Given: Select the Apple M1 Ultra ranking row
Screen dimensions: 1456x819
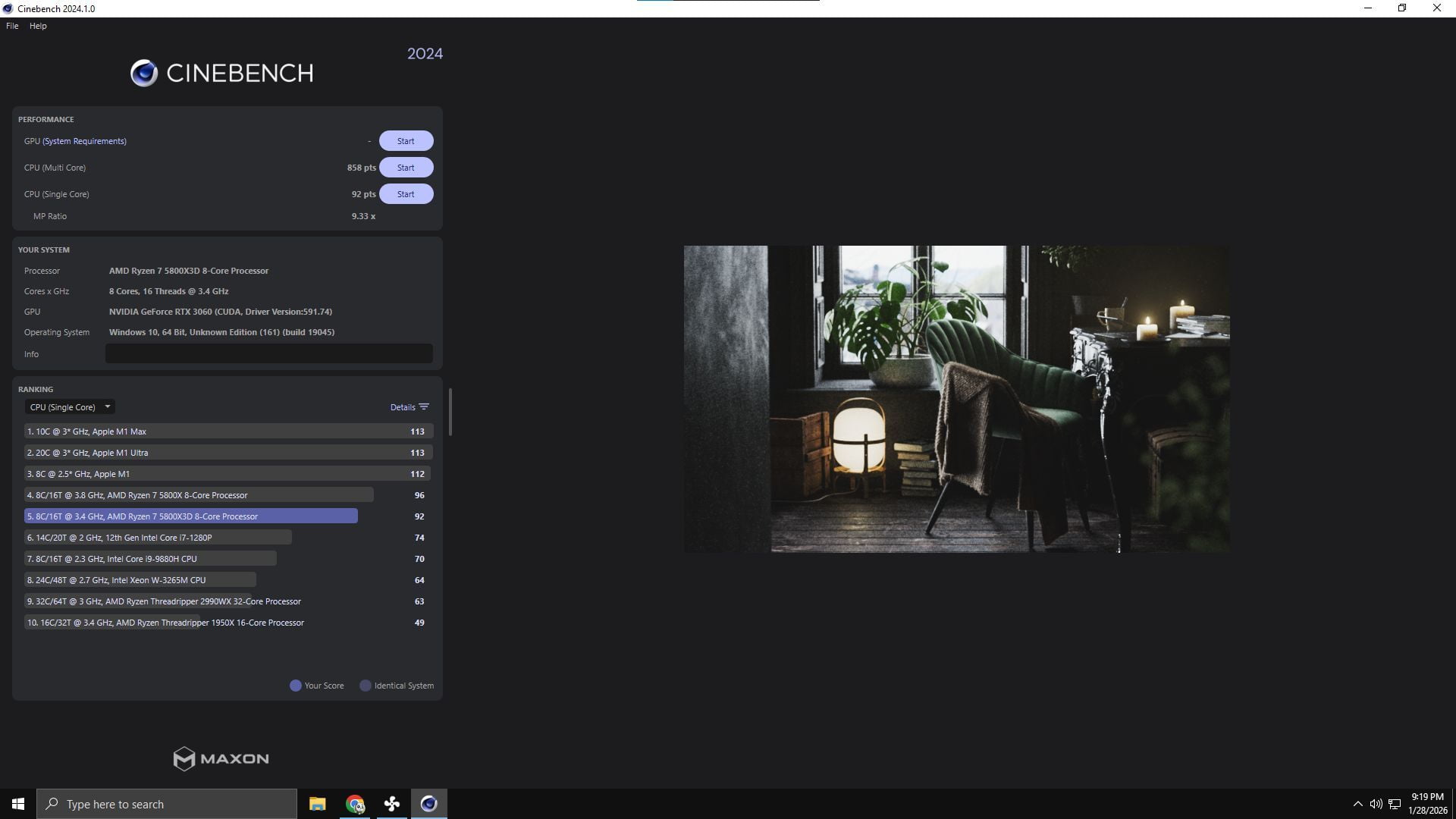Looking at the screenshot, I should coord(228,453).
